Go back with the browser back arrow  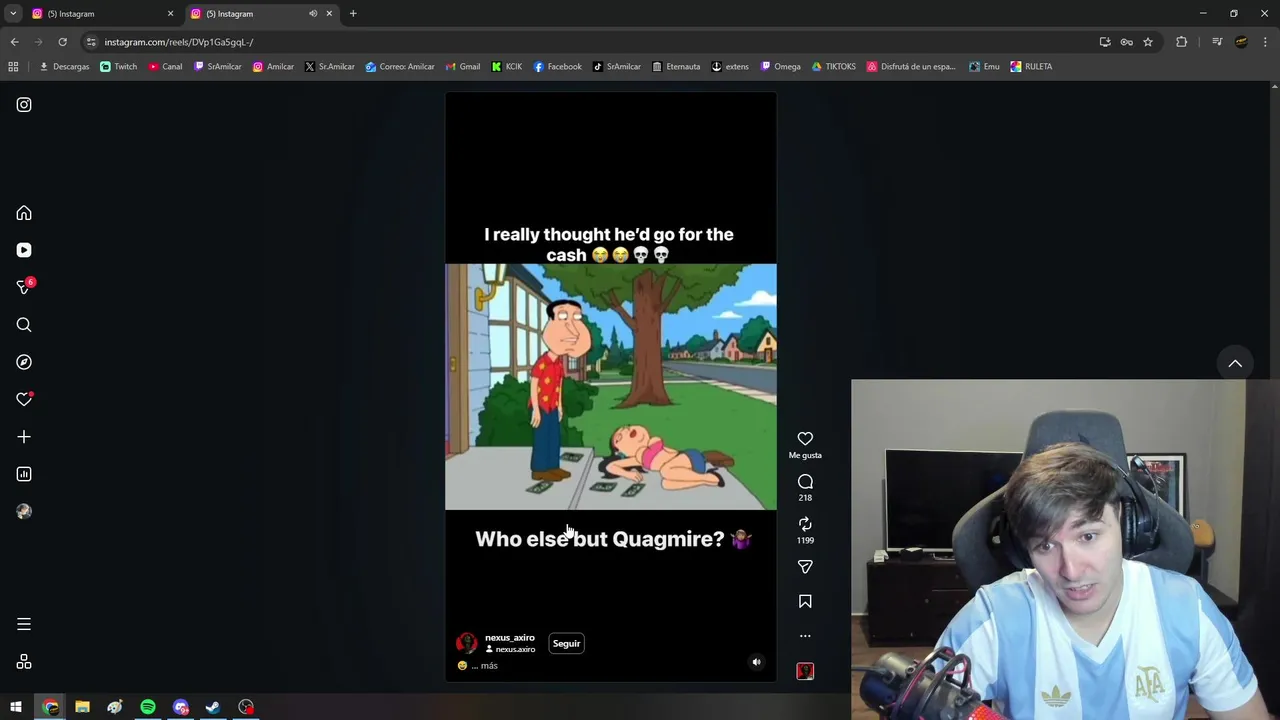click(14, 42)
